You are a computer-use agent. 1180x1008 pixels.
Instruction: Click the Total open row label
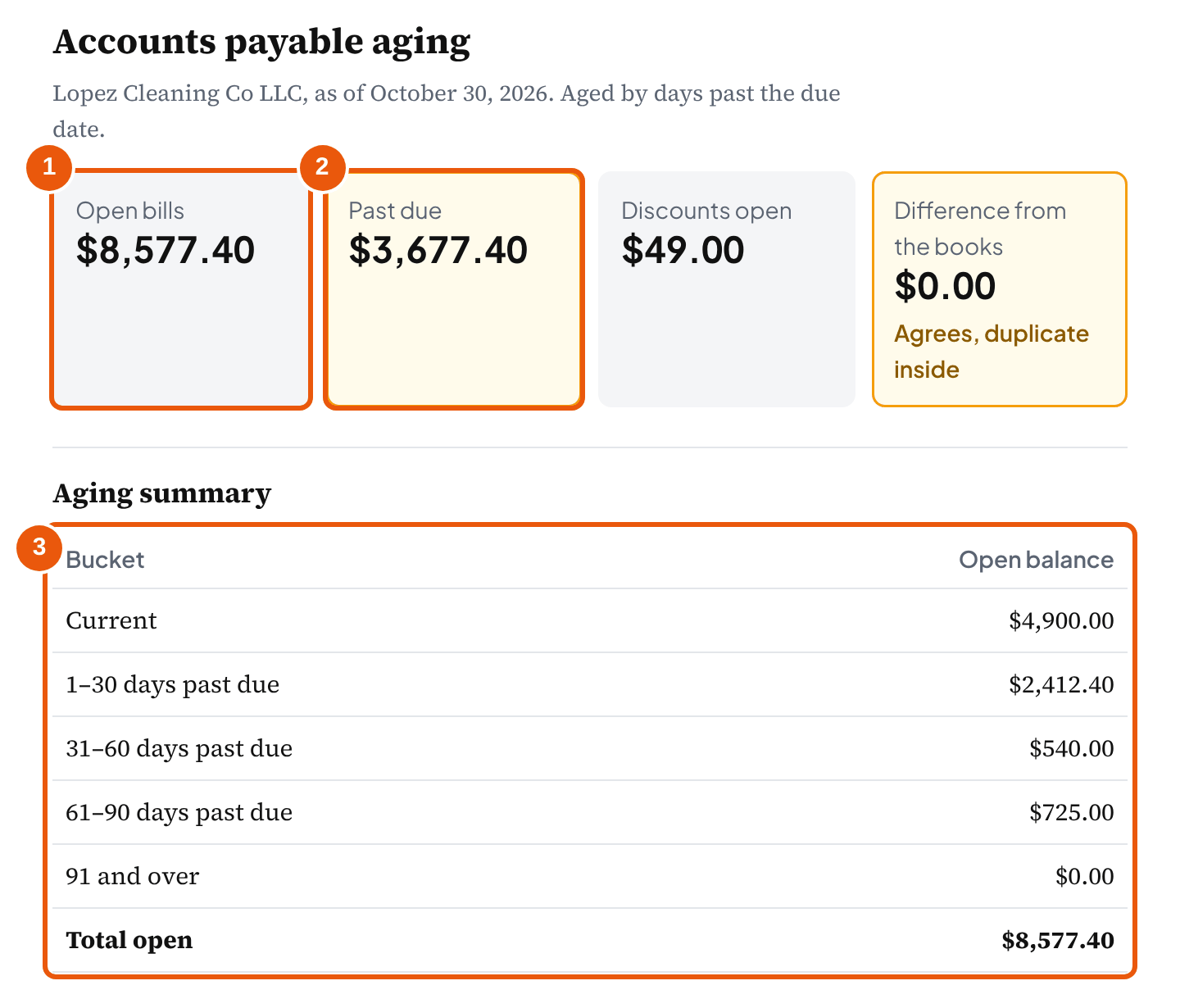(129, 940)
